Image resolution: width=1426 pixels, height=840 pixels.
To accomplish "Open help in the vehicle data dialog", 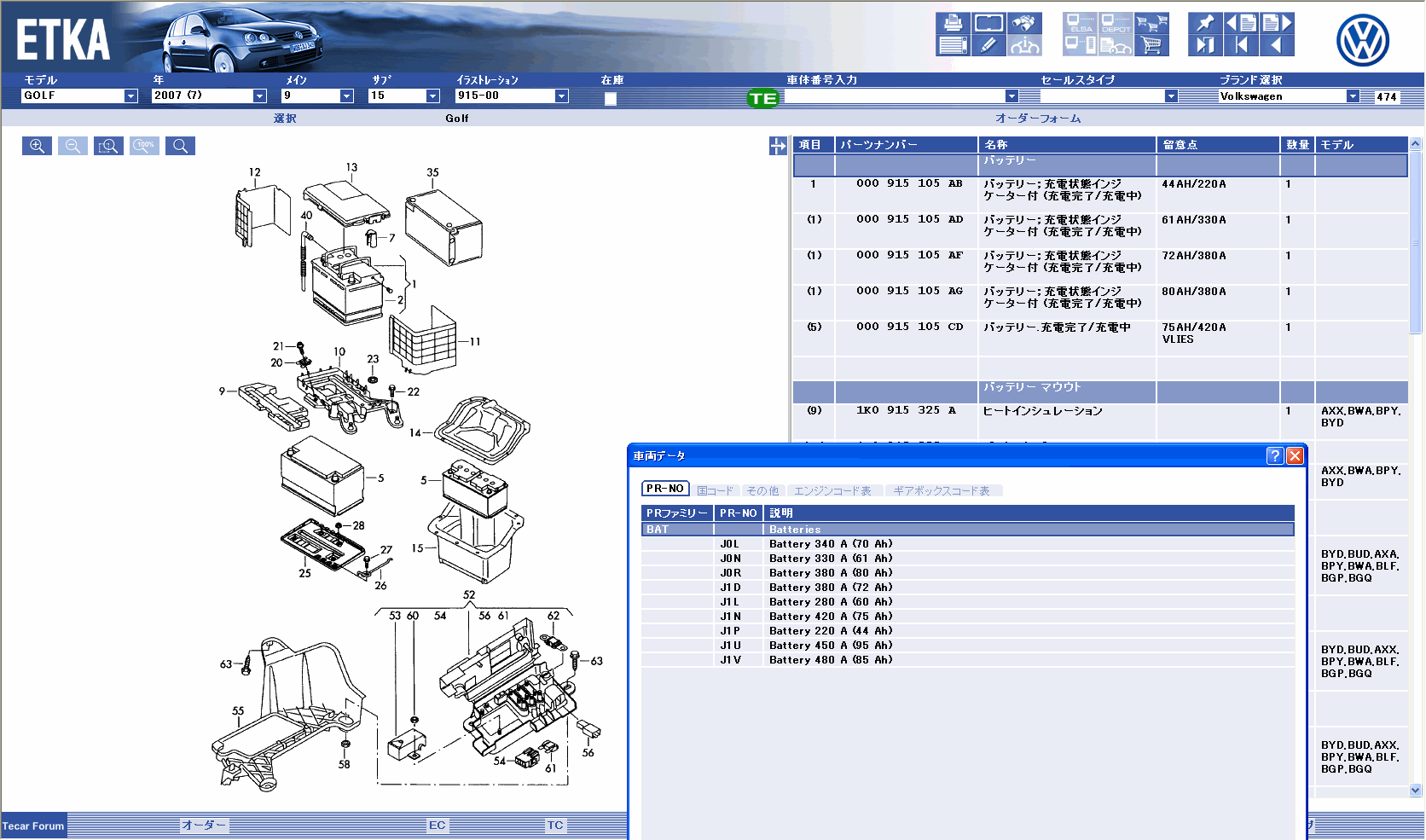I will pos(1274,455).
